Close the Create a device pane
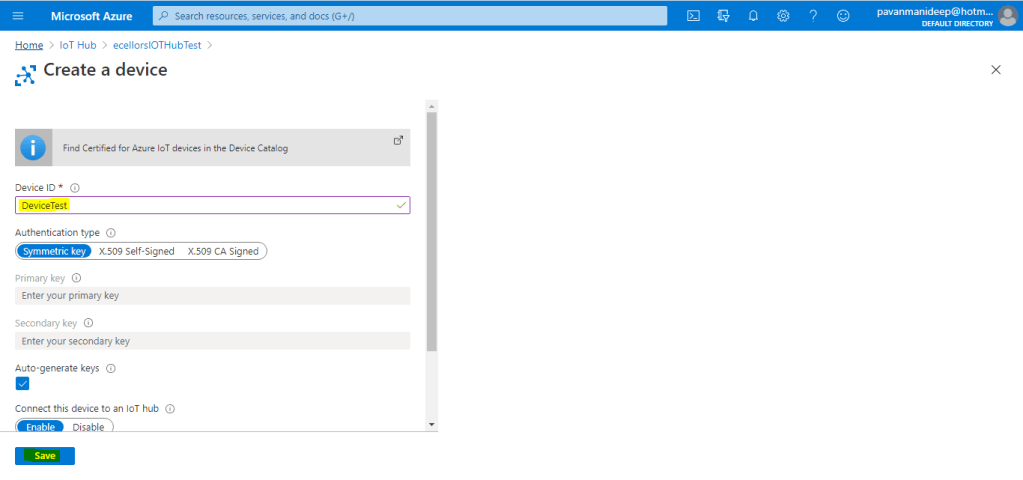Image resolution: width=1023 pixels, height=480 pixels. coord(995,70)
